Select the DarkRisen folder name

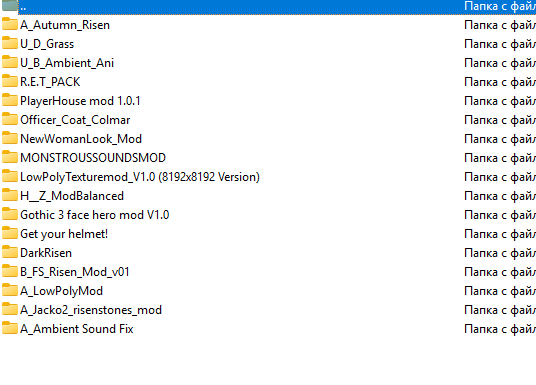coord(46,253)
